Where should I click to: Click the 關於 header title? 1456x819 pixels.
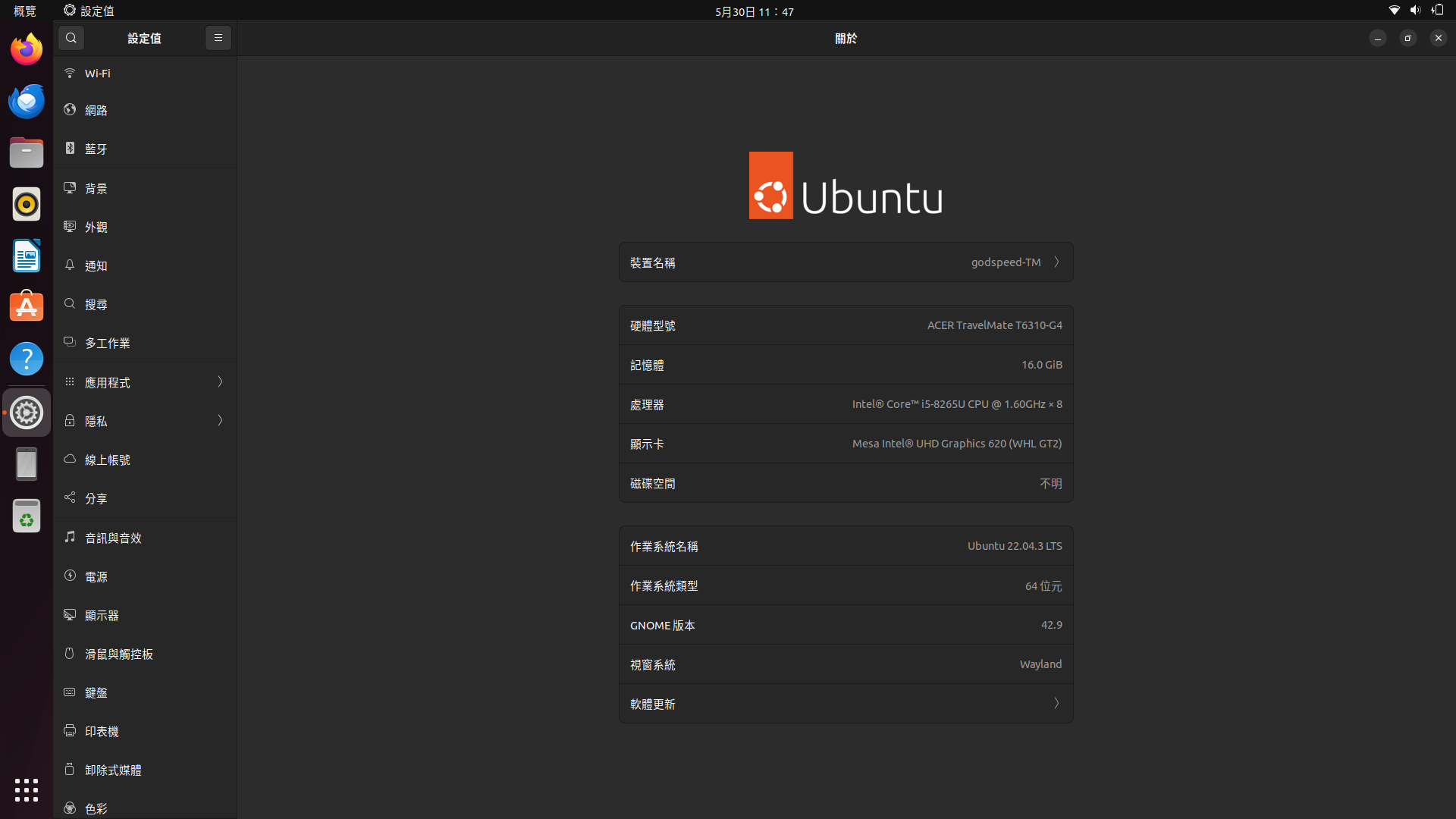[846, 38]
